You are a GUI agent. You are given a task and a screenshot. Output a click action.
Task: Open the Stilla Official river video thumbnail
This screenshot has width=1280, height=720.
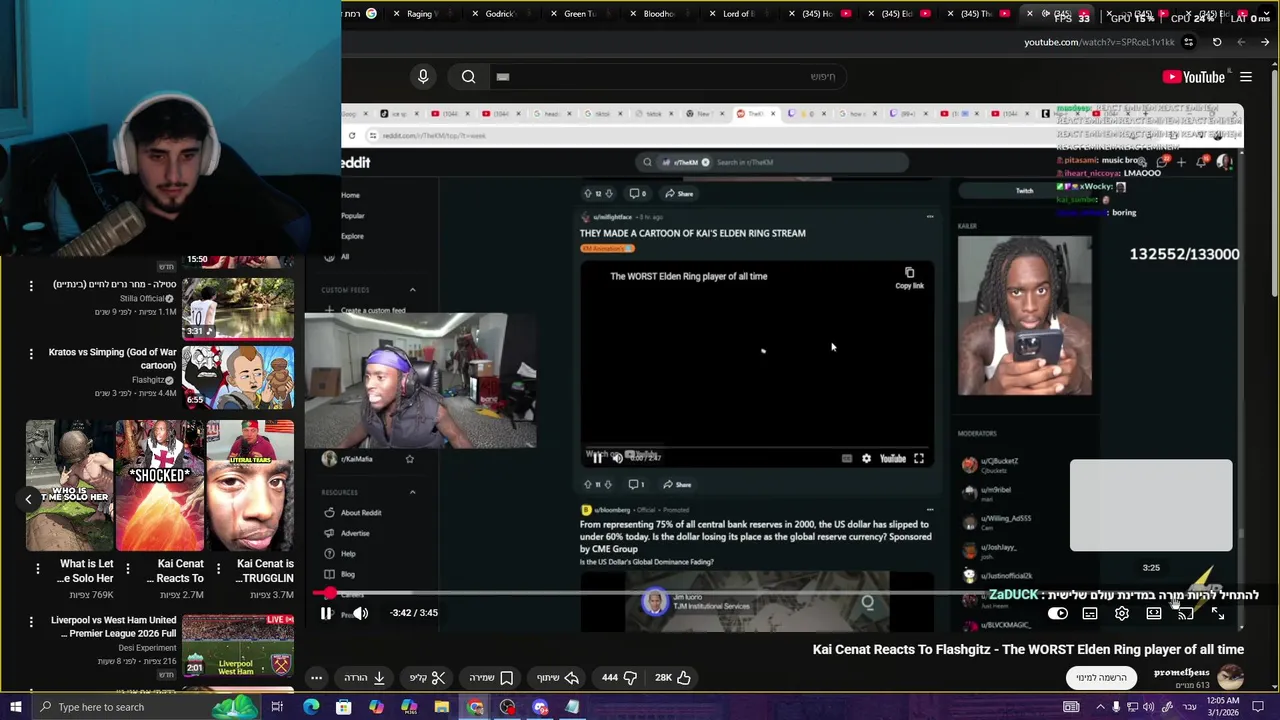click(x=238, y=309)
